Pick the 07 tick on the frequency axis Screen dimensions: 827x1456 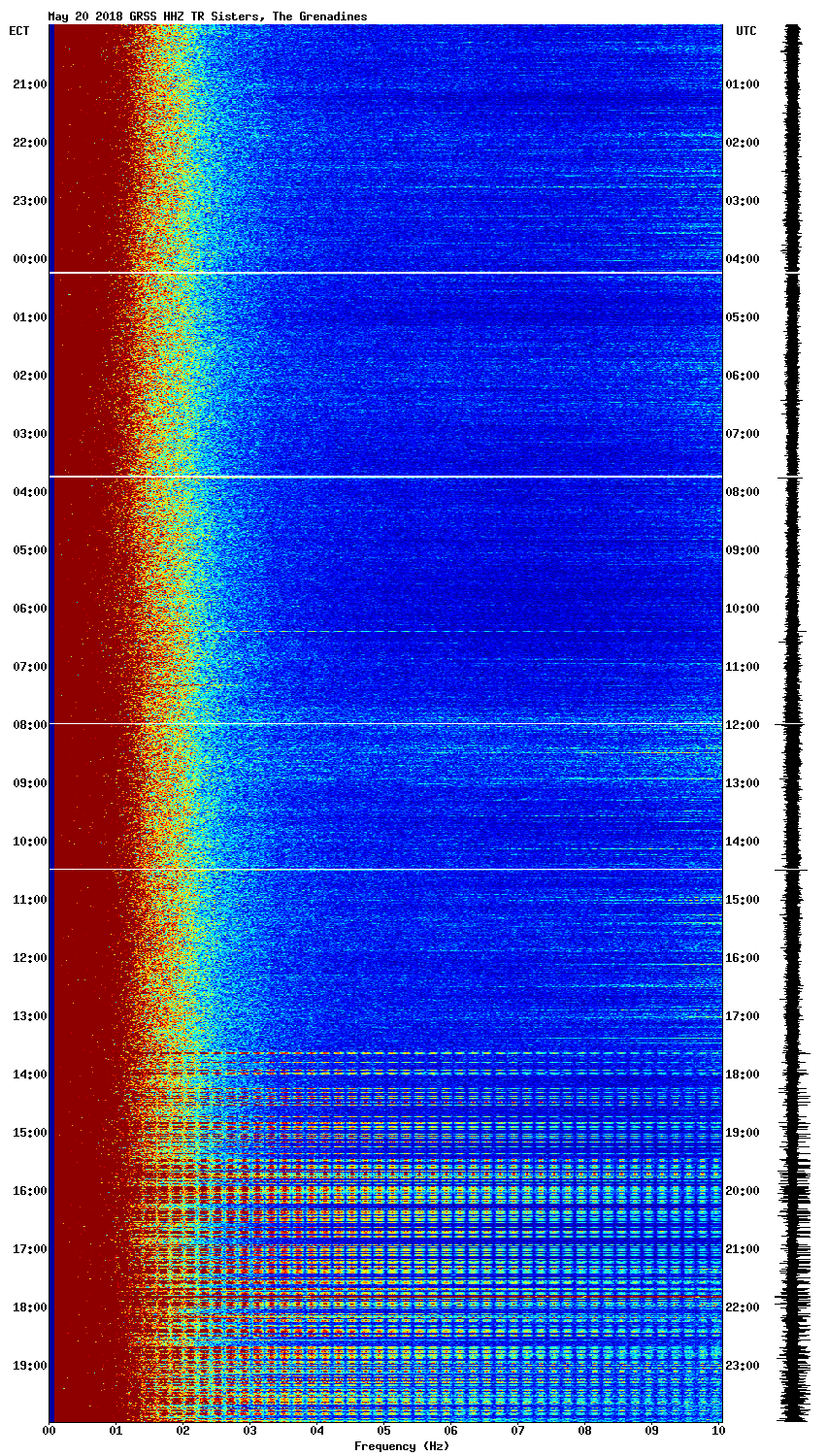(518, 1431)
